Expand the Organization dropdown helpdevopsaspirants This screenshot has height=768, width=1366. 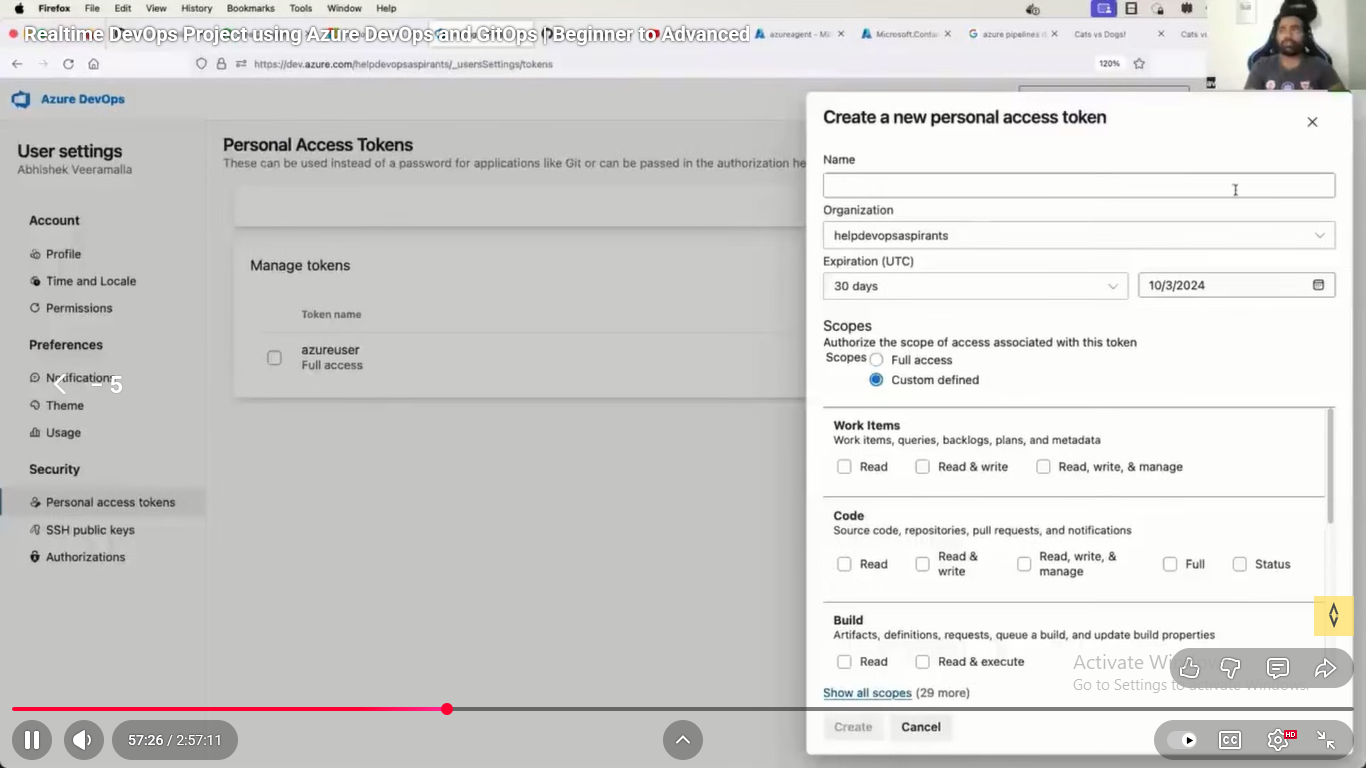click(1078, 235)
